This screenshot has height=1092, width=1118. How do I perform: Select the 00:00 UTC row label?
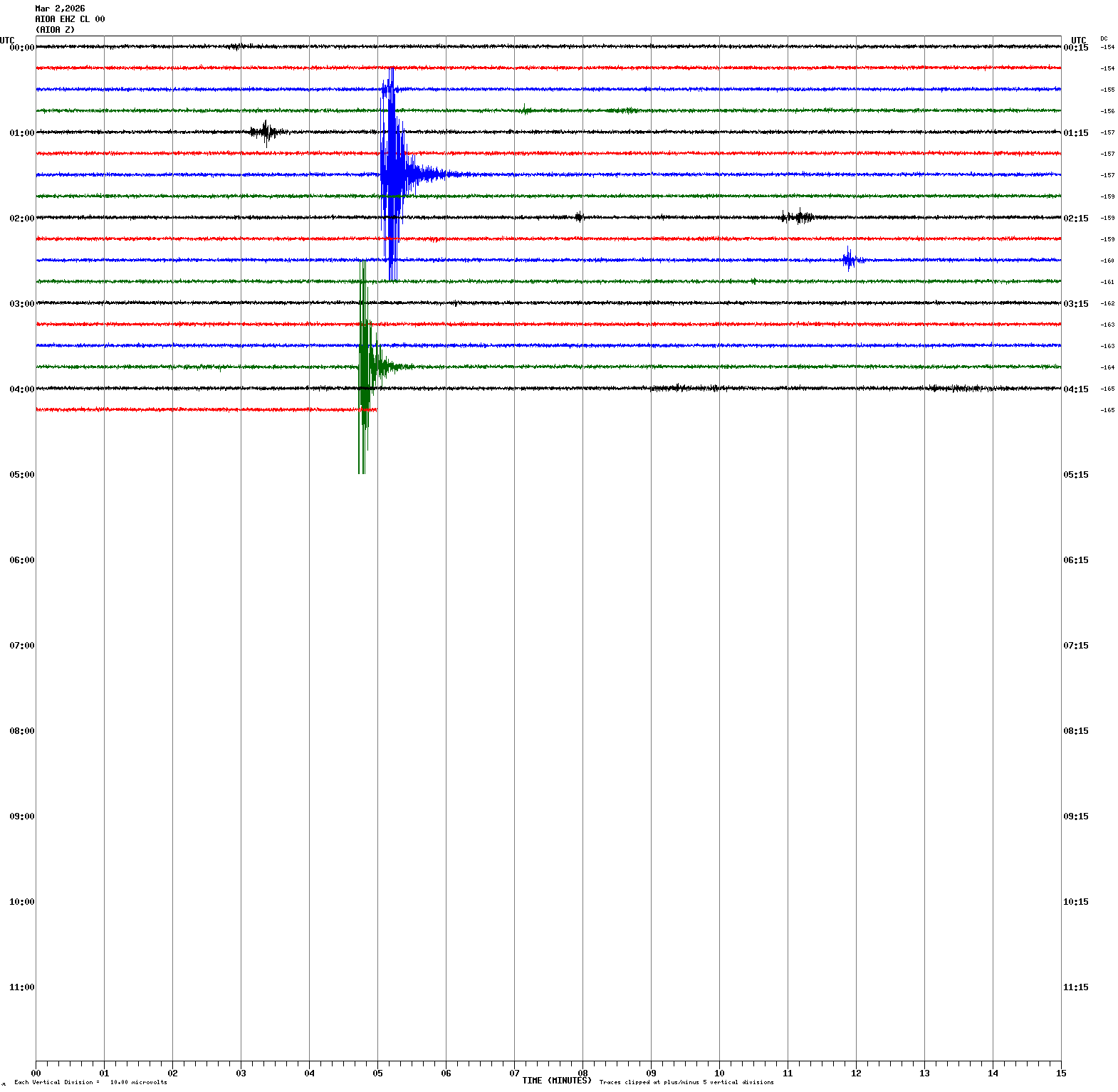(x=21, y=48)
